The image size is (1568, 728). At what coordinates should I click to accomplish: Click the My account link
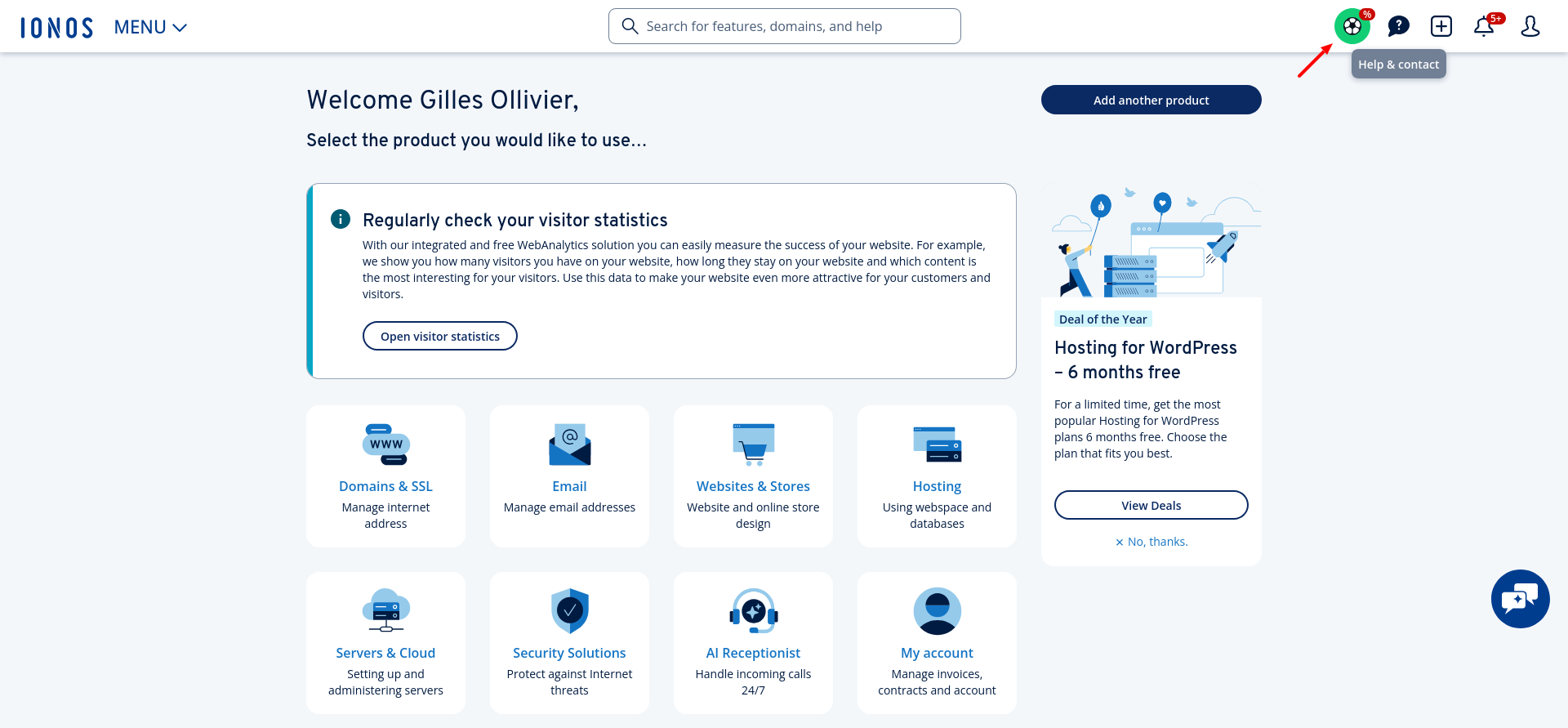(x=937, y=653)
